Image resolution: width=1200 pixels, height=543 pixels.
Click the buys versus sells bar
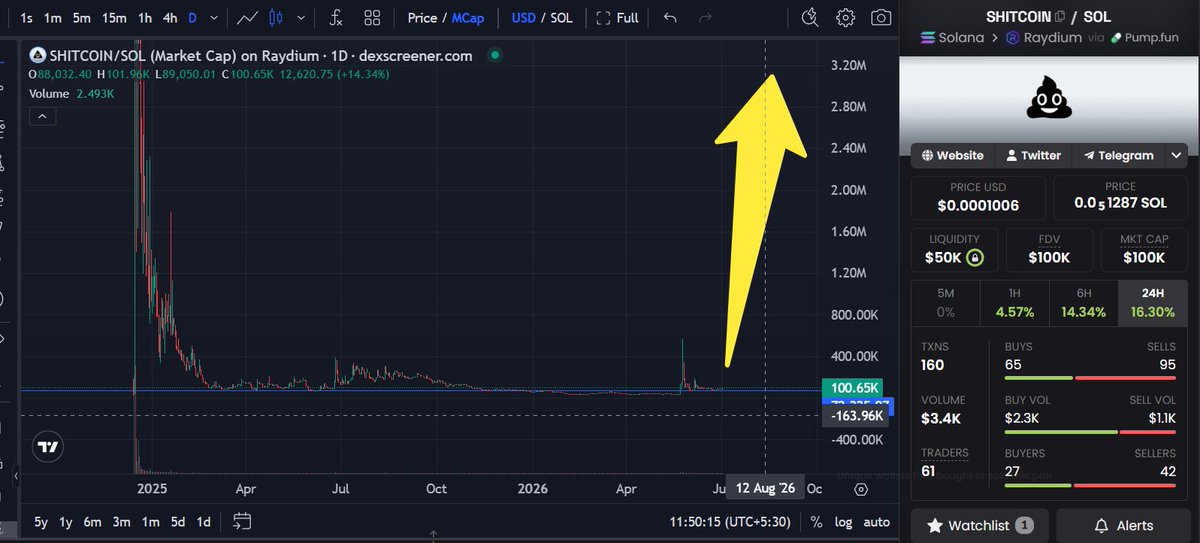click(1090, 378)
